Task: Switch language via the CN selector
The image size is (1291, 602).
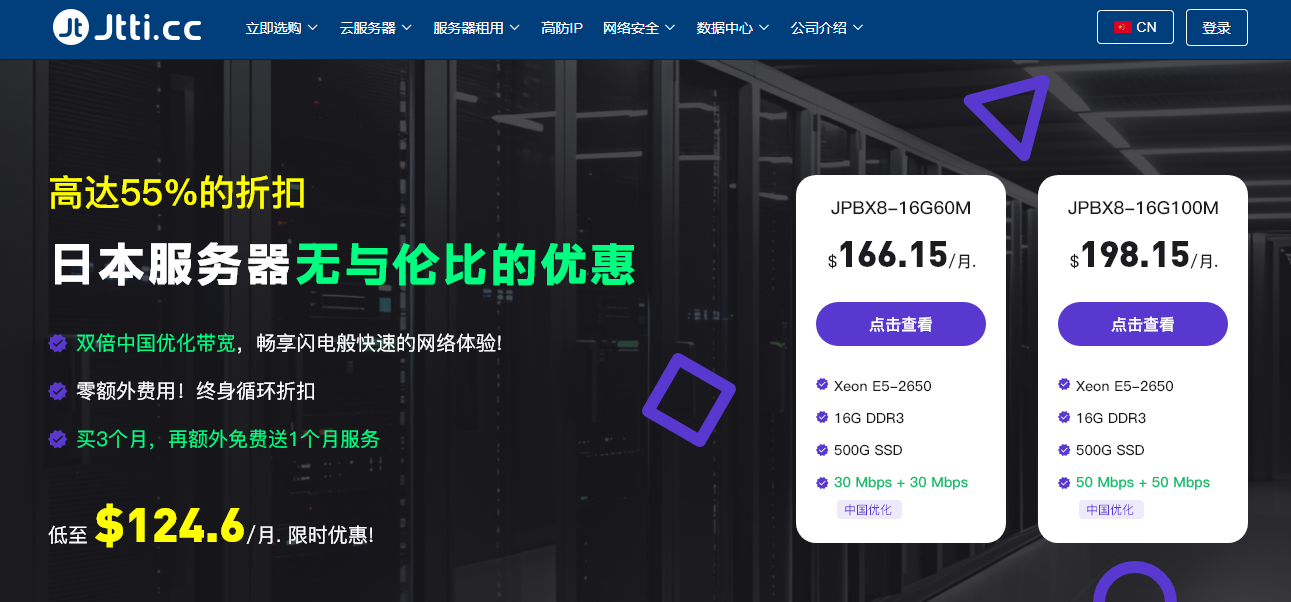Action: click(x=1135, y=27)
